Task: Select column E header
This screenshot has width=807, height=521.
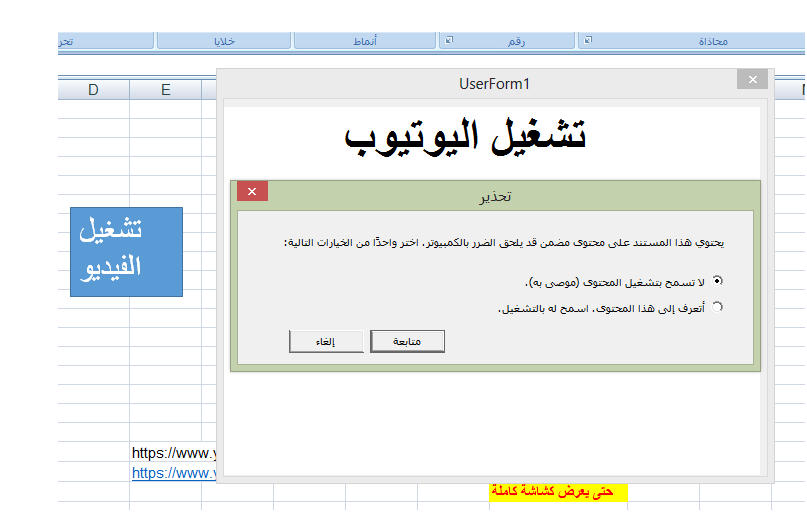Action: [165, 90]
